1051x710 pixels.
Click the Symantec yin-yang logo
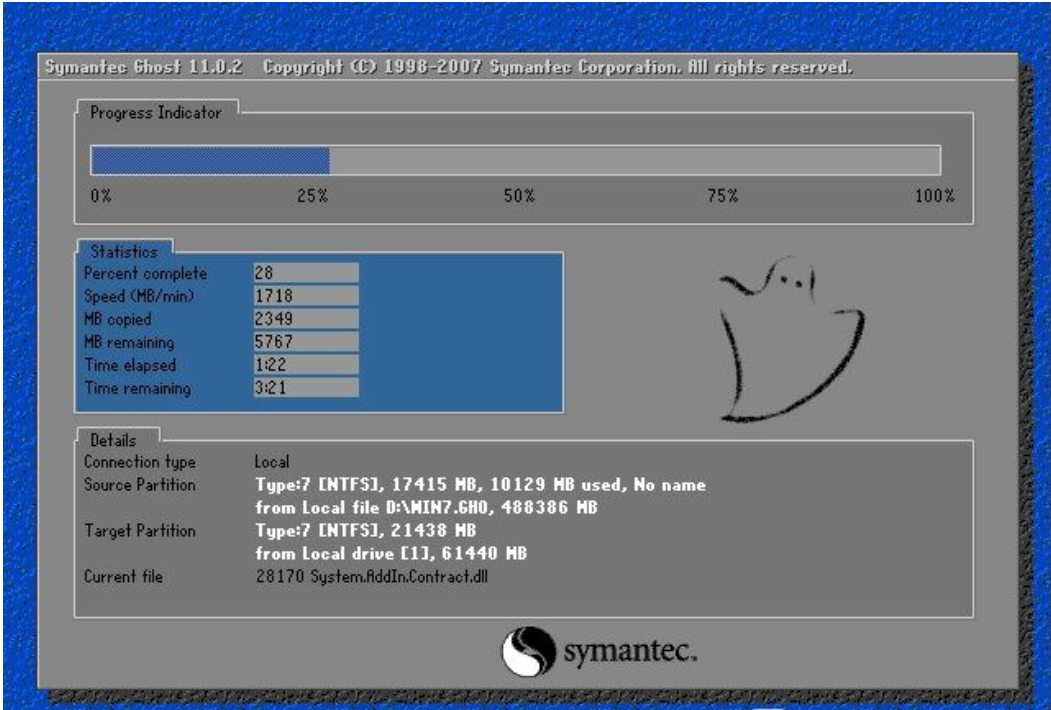pyautogui.click(x=528, y=651)
